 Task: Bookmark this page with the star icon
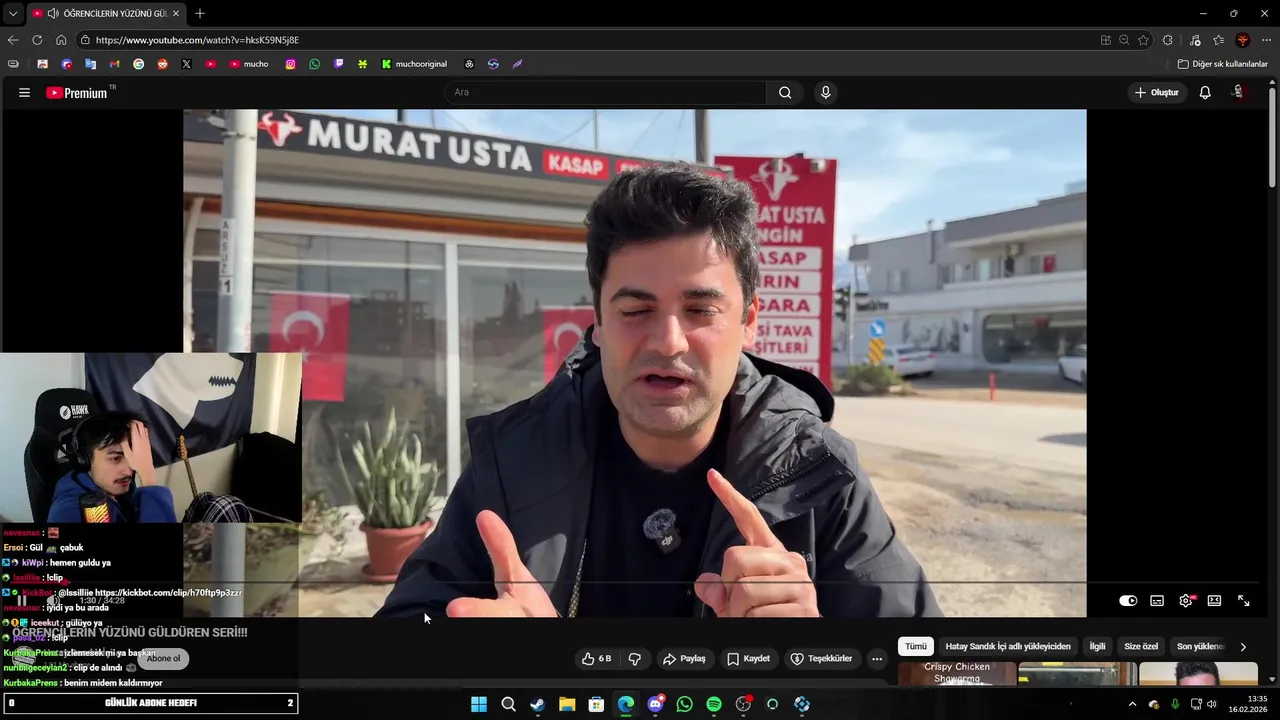coord(1143,40)
